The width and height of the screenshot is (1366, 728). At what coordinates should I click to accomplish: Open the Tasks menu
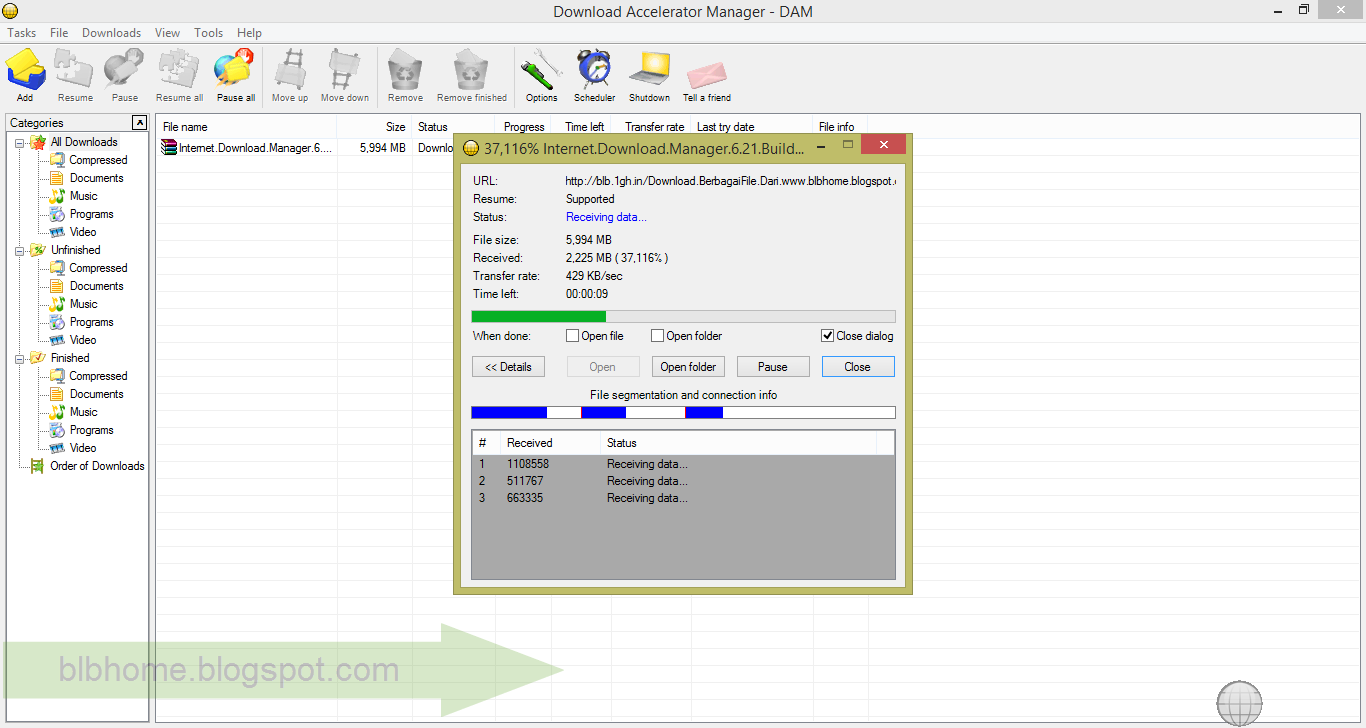(x=22, y=33)
